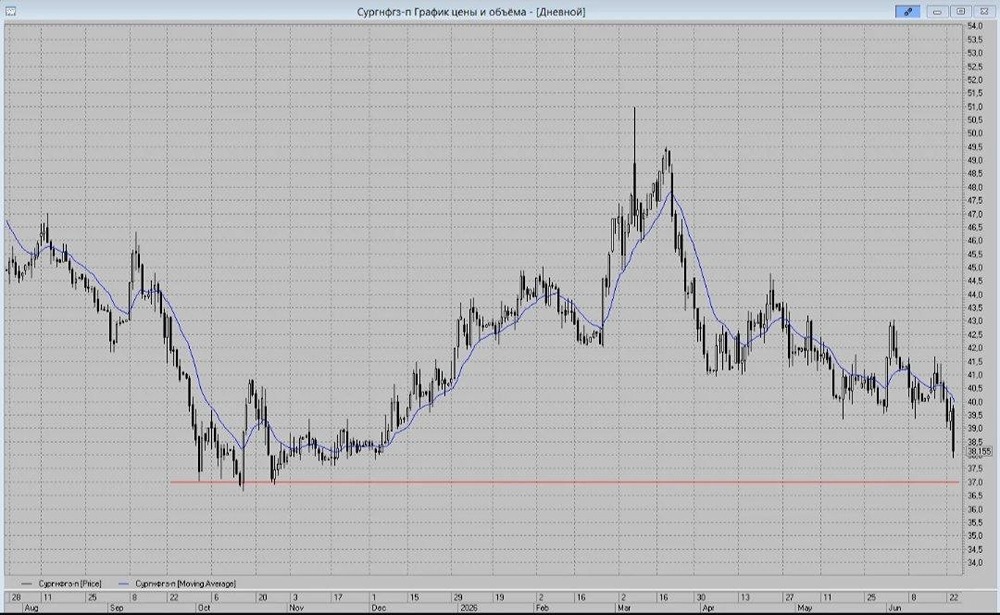Screen dimensions: 1000x615
Task: Open the chart window system menu icon
Action: (x=10, y=11)
